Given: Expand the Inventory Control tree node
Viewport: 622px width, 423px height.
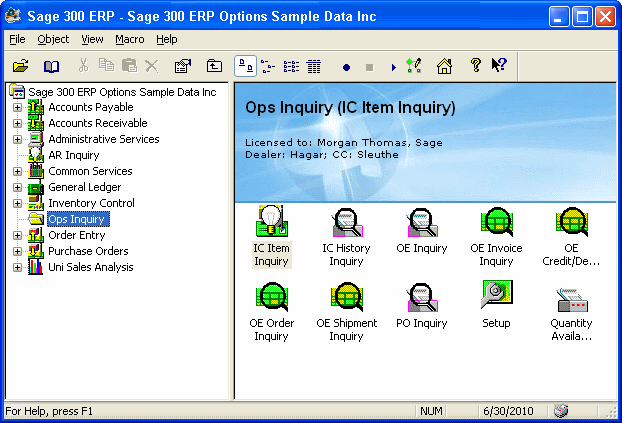Looking at the screenshot, I should coord(17,203).
